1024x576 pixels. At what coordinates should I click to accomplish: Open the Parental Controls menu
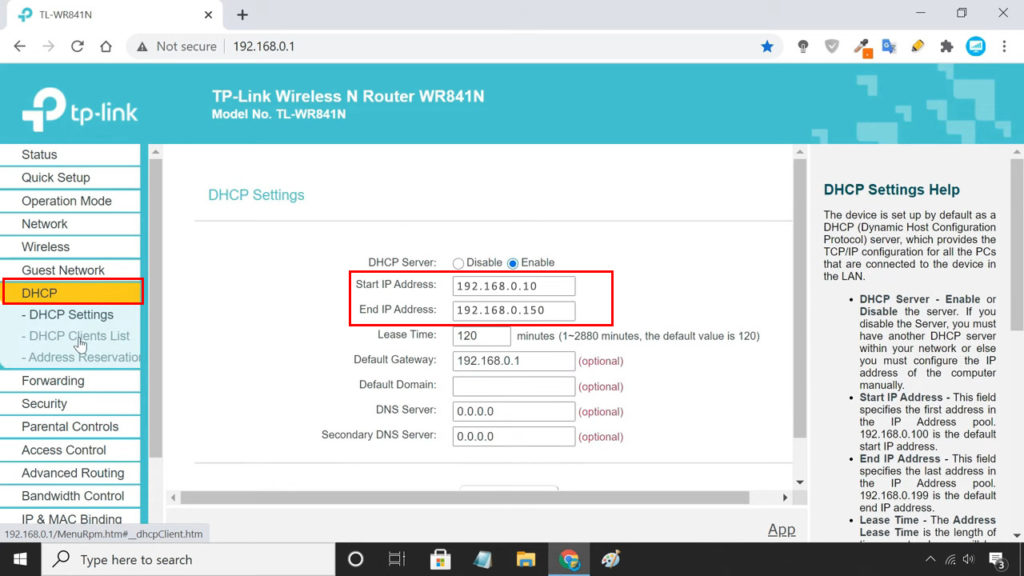70,426
